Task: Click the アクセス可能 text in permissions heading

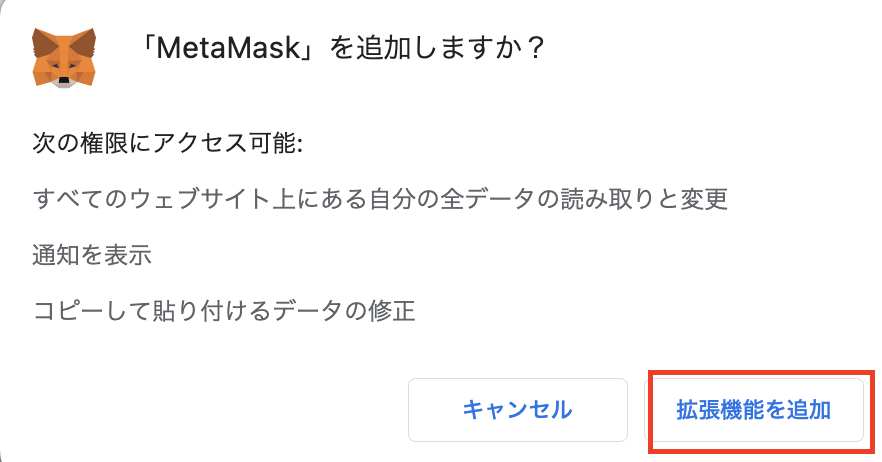Action: click(227, 144)
